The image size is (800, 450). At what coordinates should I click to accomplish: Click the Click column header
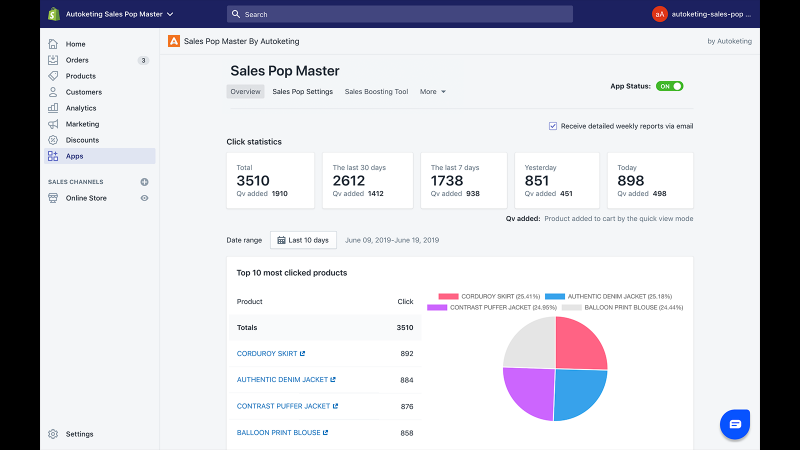pos(405,302)
